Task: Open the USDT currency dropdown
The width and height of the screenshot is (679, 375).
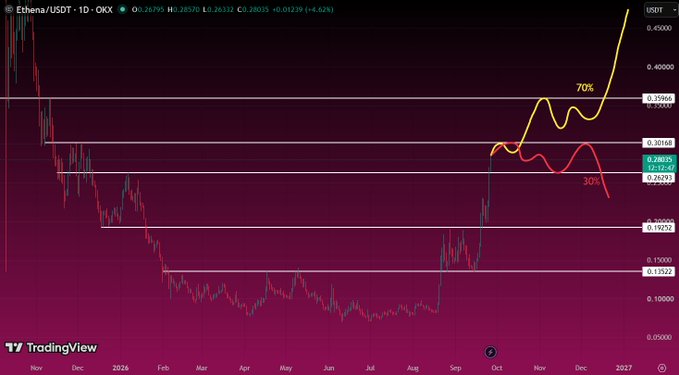Action: tap(661, 10)
